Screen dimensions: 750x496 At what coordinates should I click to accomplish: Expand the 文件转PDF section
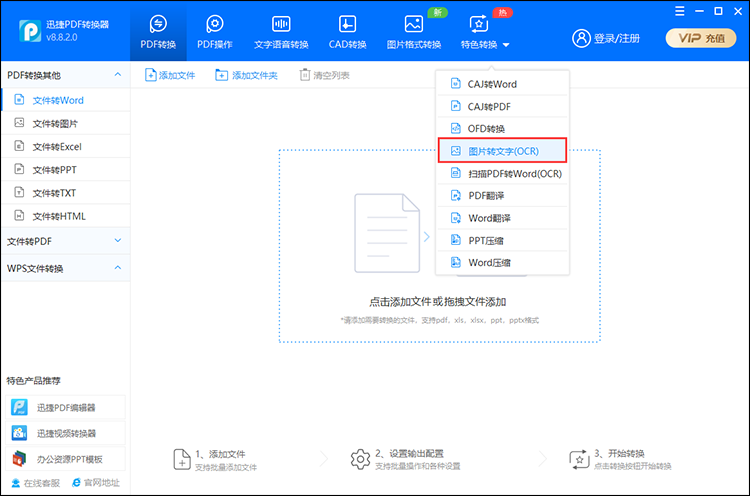coord(65,241)
